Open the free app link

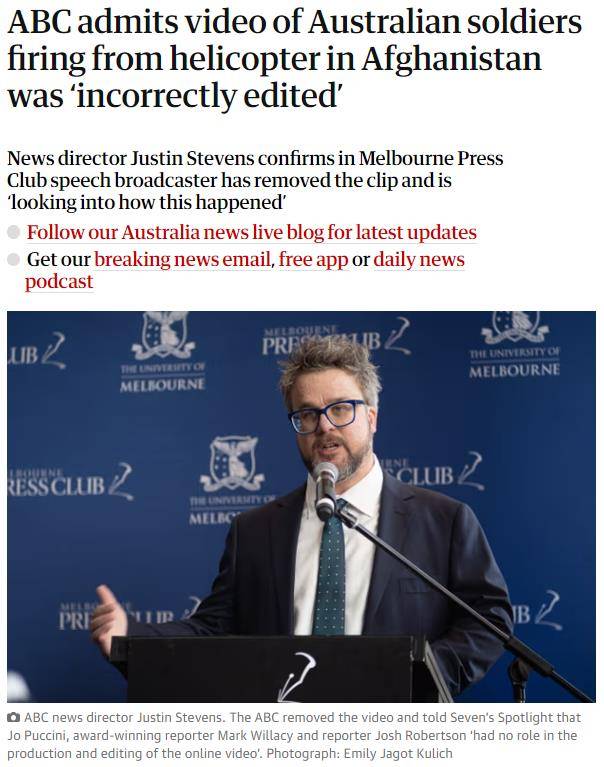point(313,259)
